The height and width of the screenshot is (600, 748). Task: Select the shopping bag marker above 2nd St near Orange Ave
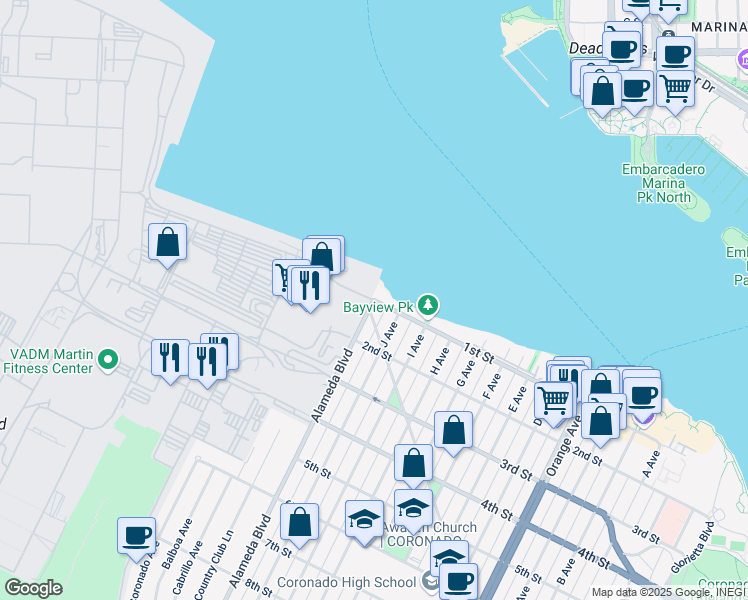click(x=601, y=421)
